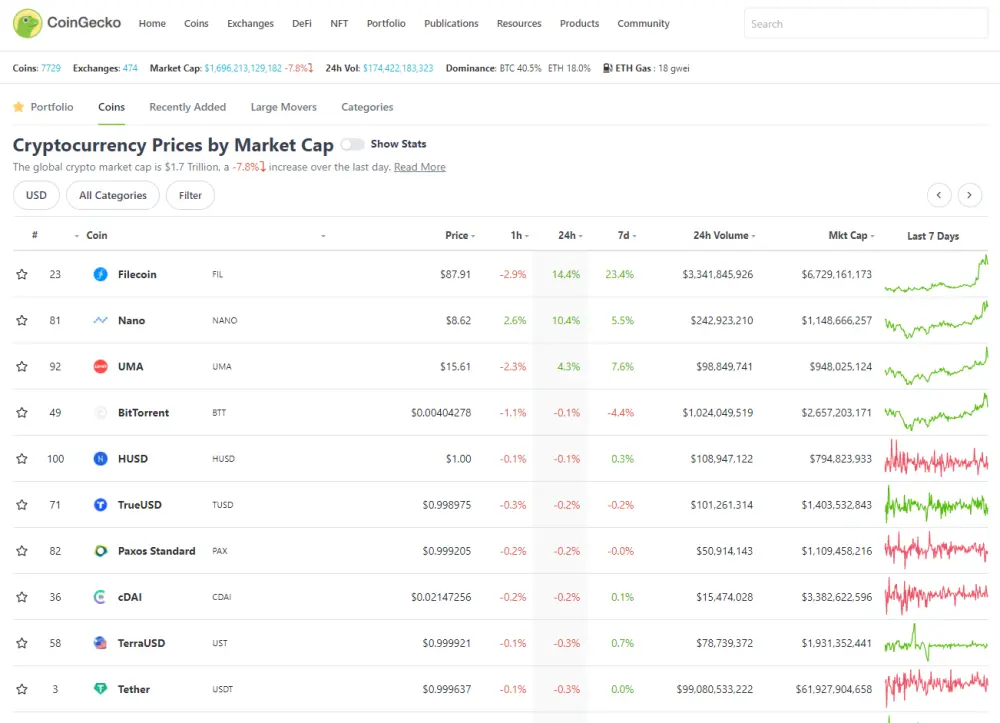Screen dimensions: 1000x723
Task: Open the All Categories dropdown
Action: [113, 195]
